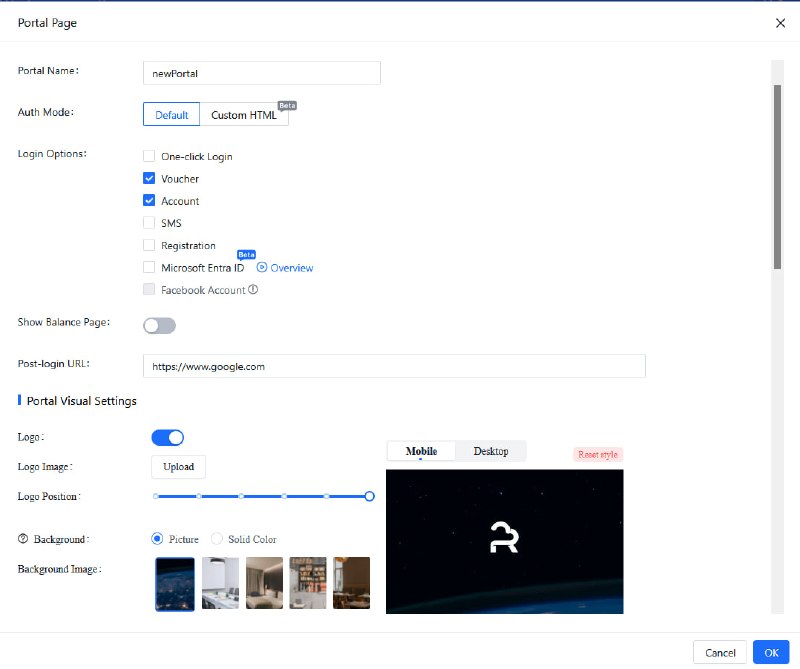Select the earth night background thumbnail

point(175,584)
